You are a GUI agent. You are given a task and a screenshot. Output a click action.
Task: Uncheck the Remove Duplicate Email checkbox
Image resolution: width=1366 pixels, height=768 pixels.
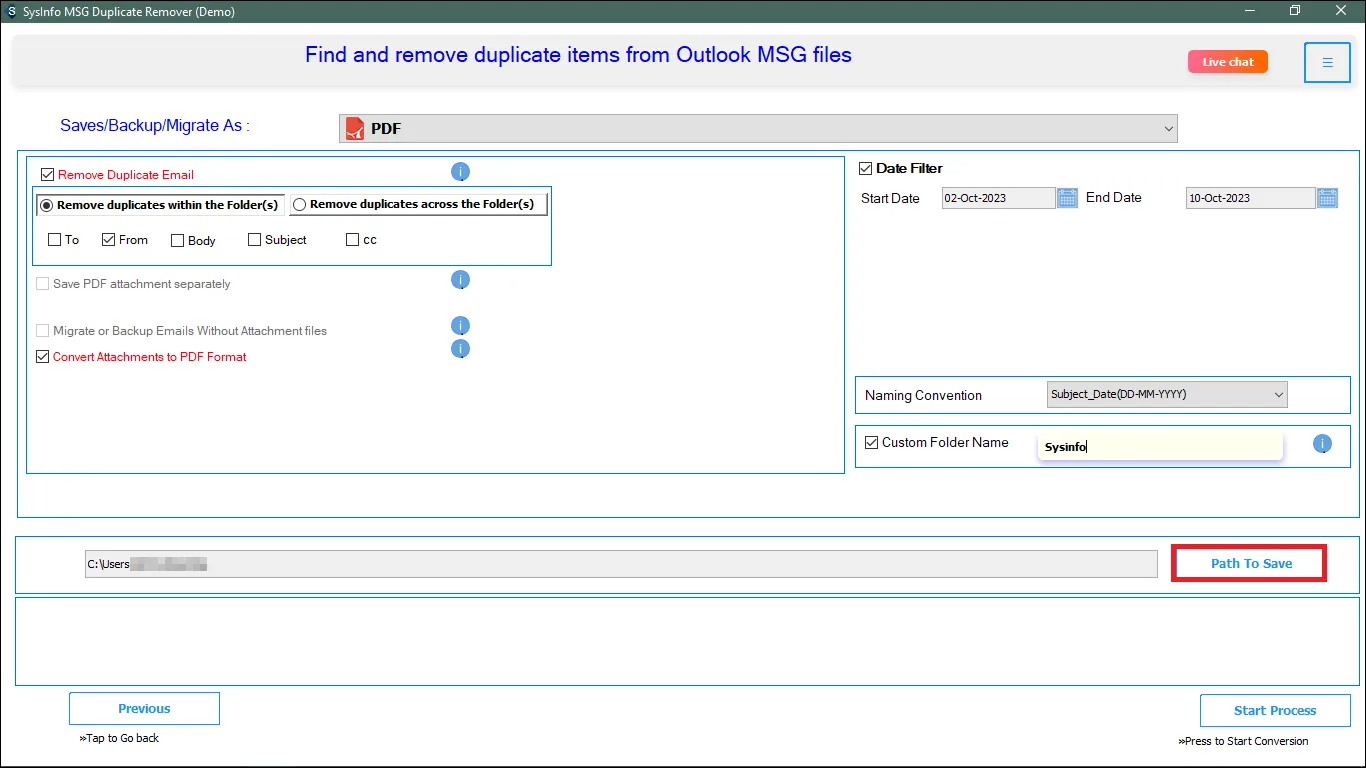click(x=47, y=175)
